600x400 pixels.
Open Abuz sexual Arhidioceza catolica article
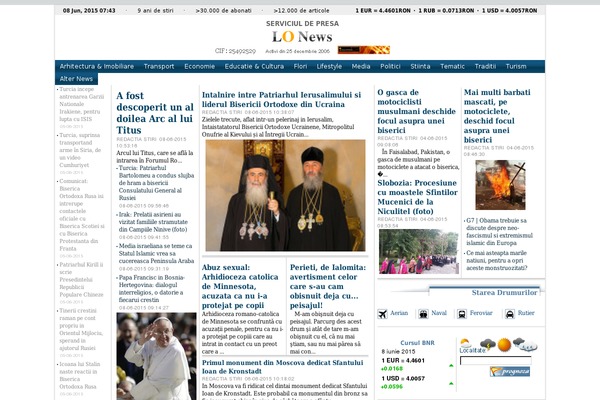point(240,286)
